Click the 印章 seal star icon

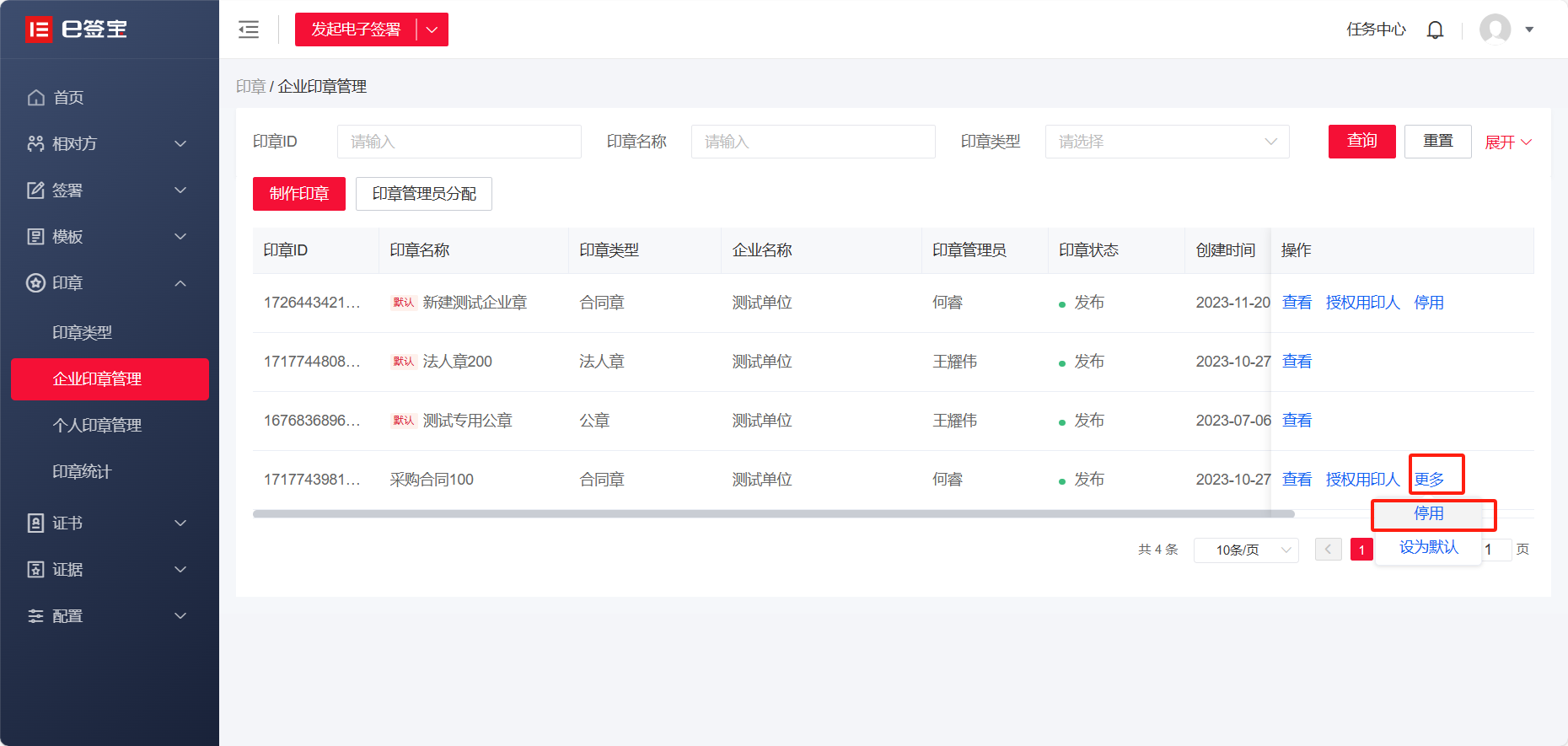[35, 283]
